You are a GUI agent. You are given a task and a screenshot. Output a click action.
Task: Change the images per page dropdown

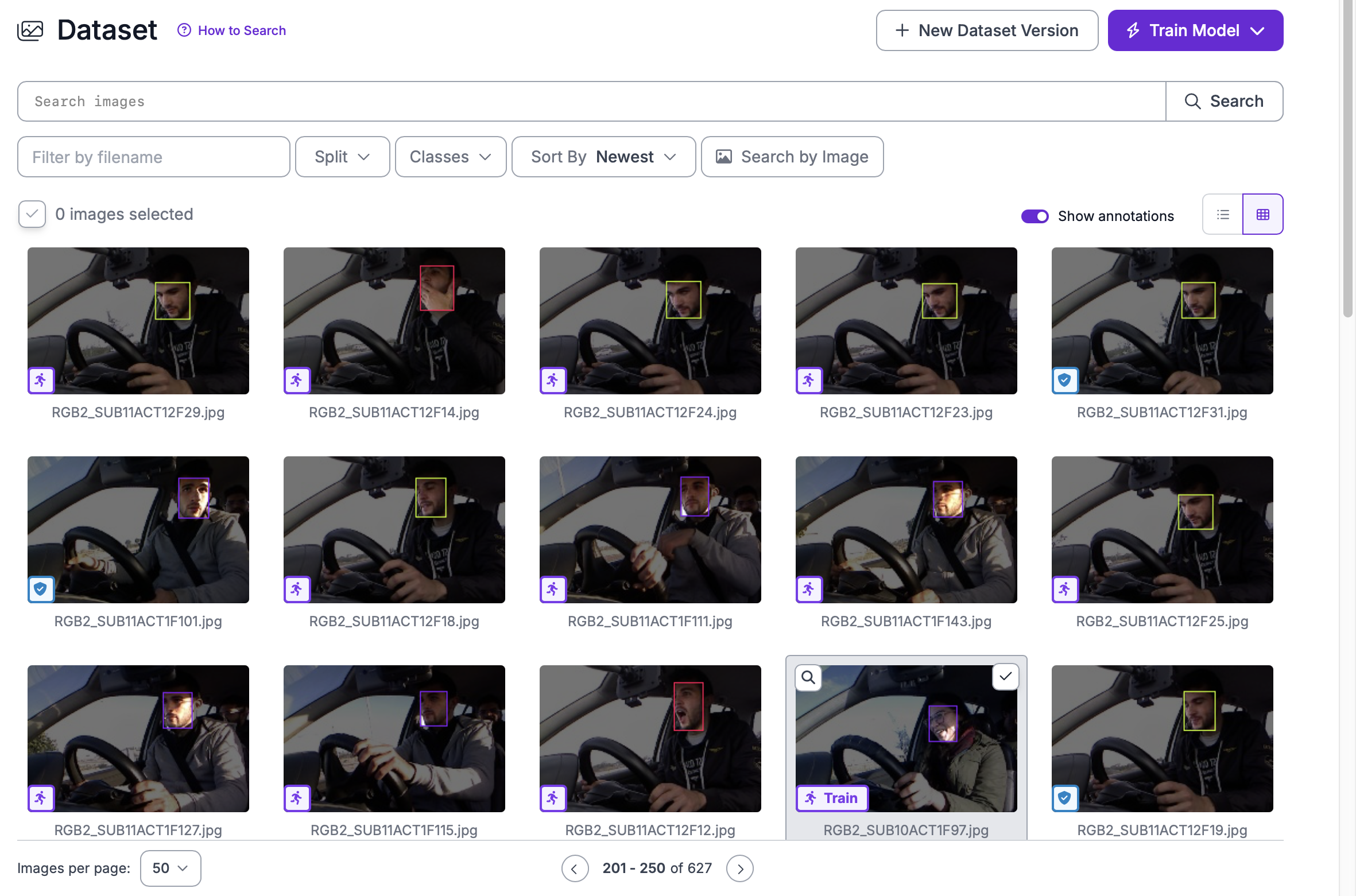(170, 868)
